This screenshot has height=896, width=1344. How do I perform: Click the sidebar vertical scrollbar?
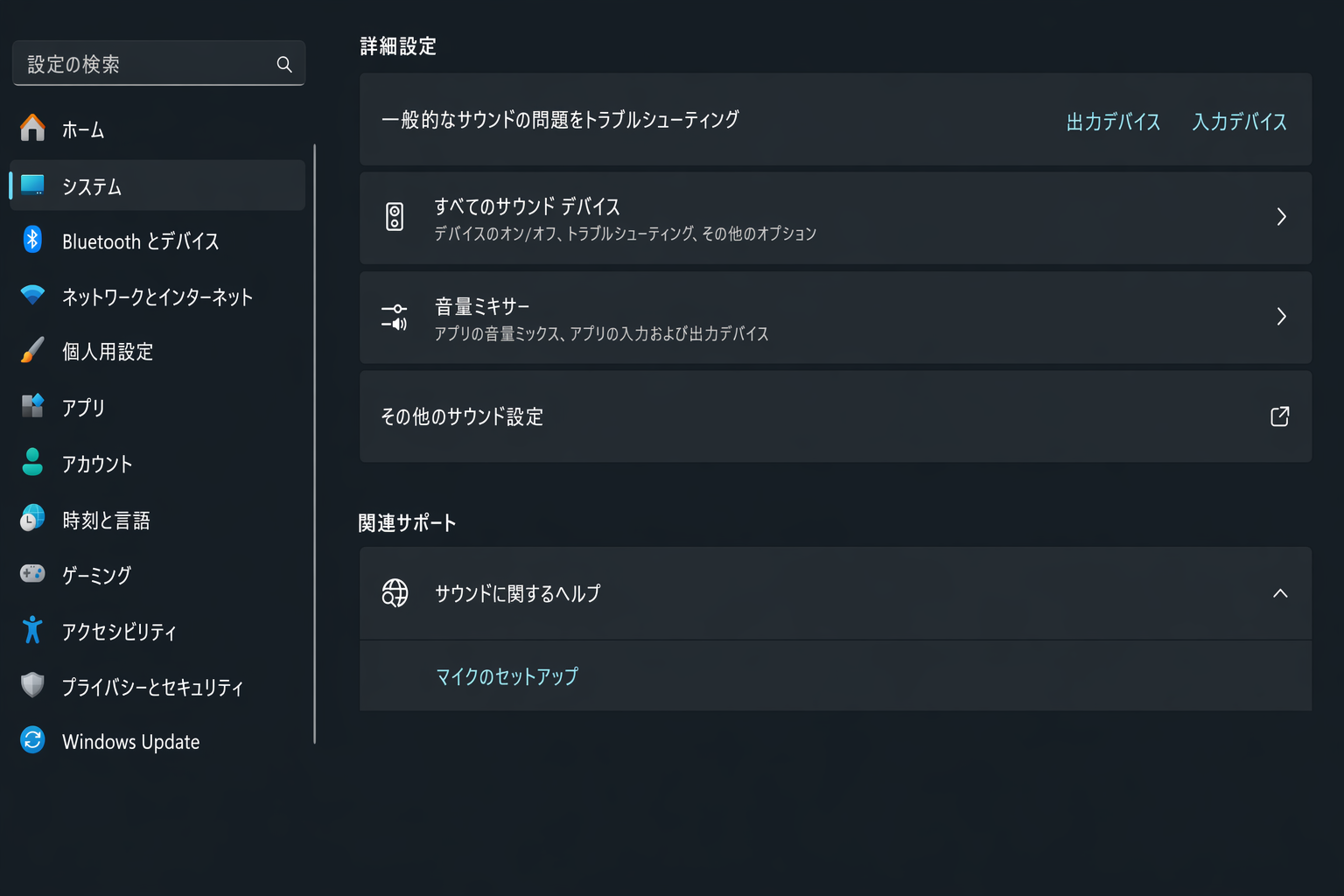point(314,444)
